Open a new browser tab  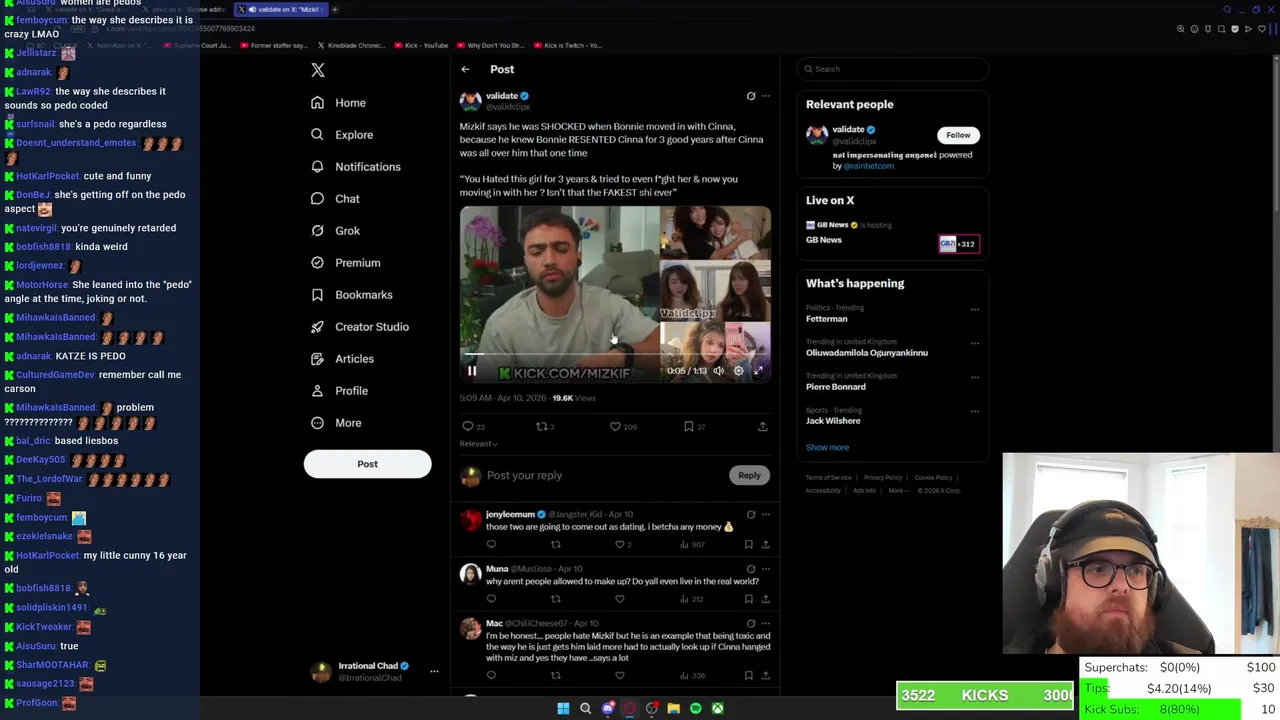335,9
